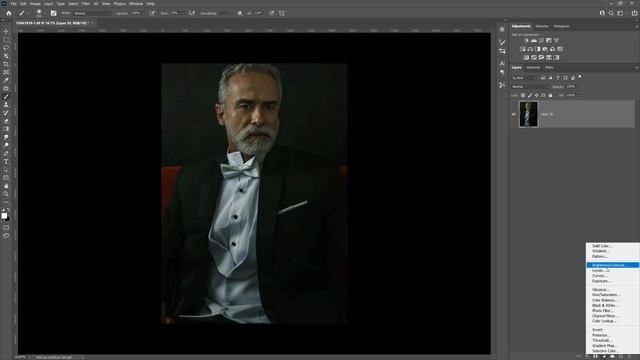
Task: Open the Filter menu
Action: click(x=85, y=4)
